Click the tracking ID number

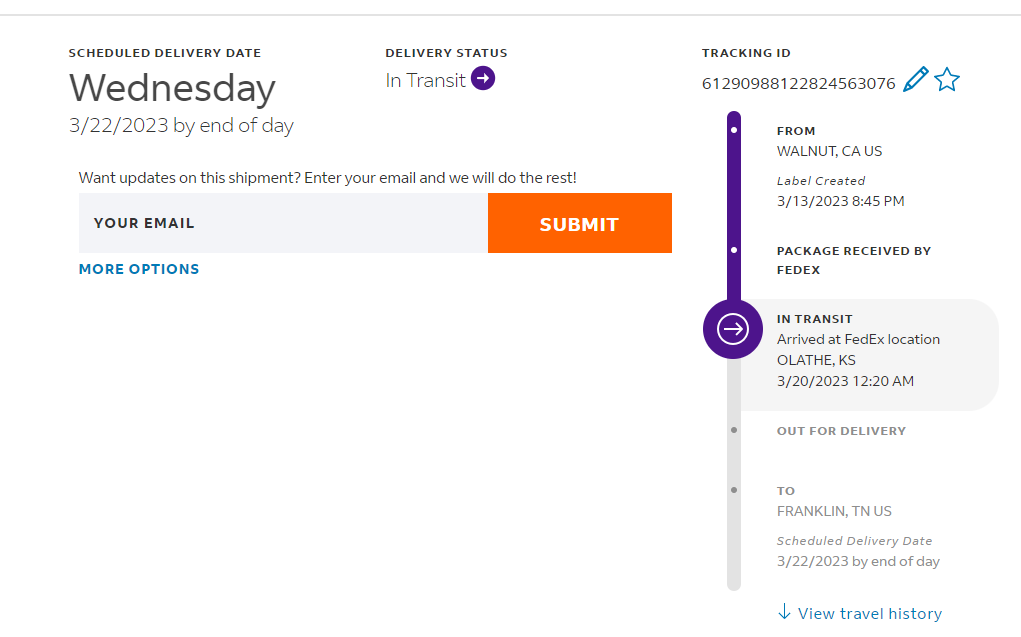tap(798, 84)
